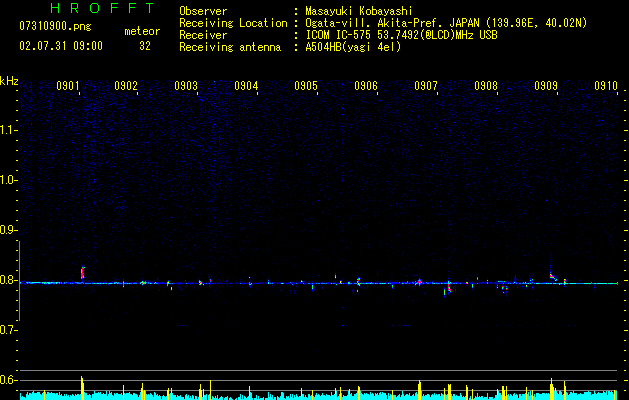
Task: Click the 'Receiving Location' label
Action: pyautogui.click(x=233, y=24)
